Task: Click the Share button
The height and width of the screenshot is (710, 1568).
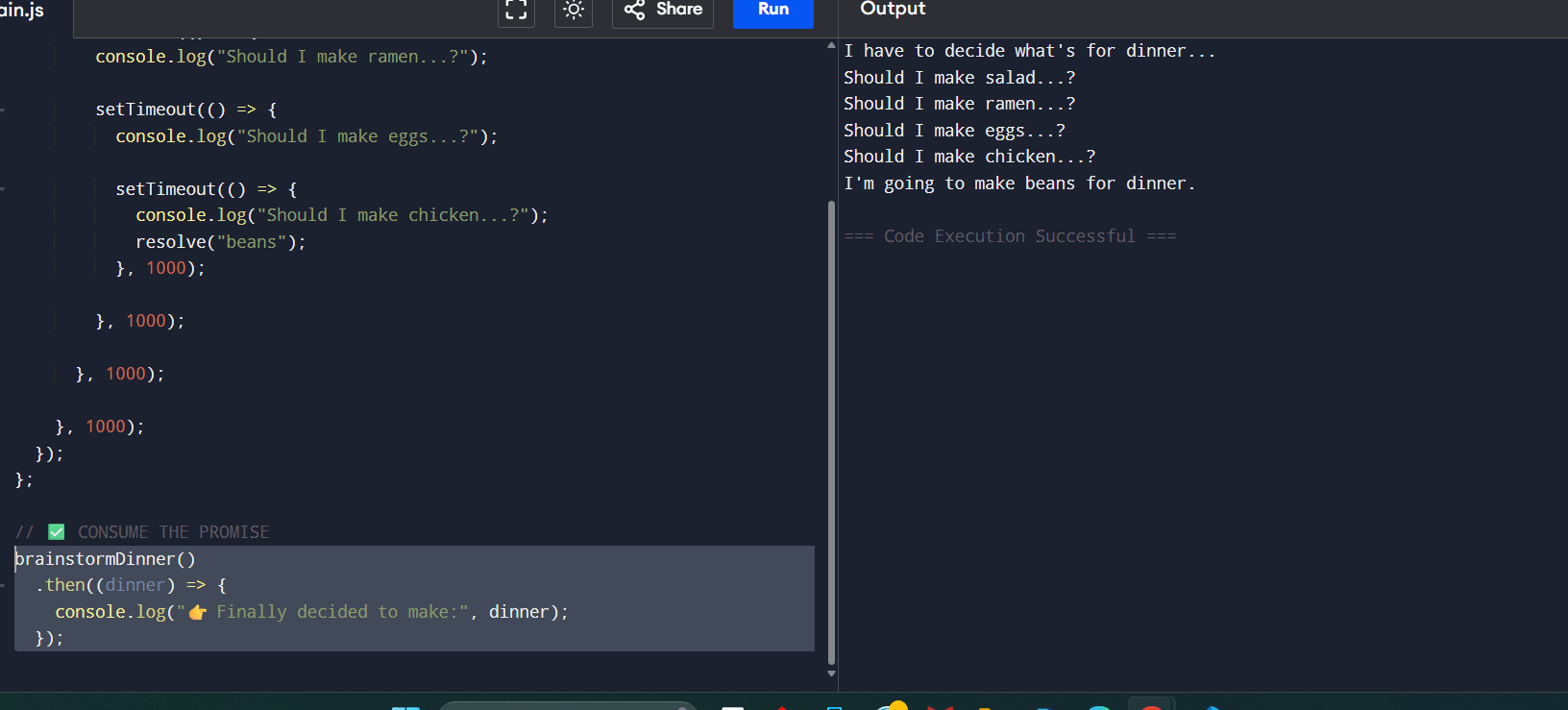Action: (x=663, y=10)
